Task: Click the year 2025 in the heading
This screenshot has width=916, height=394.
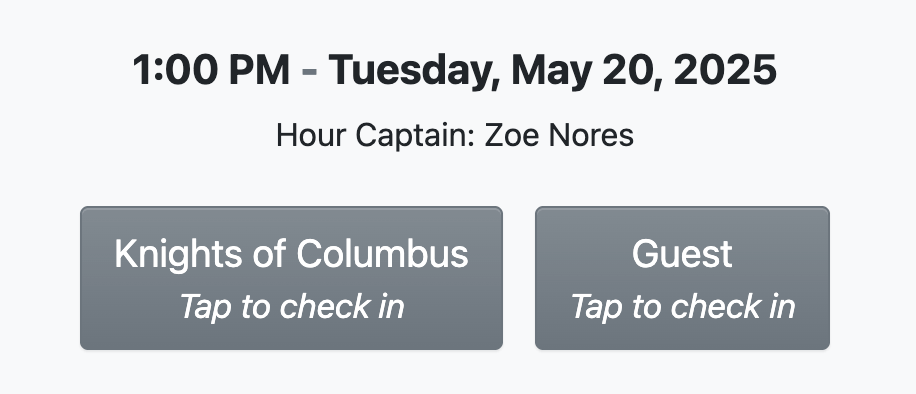Action: [x=726, y=70]
